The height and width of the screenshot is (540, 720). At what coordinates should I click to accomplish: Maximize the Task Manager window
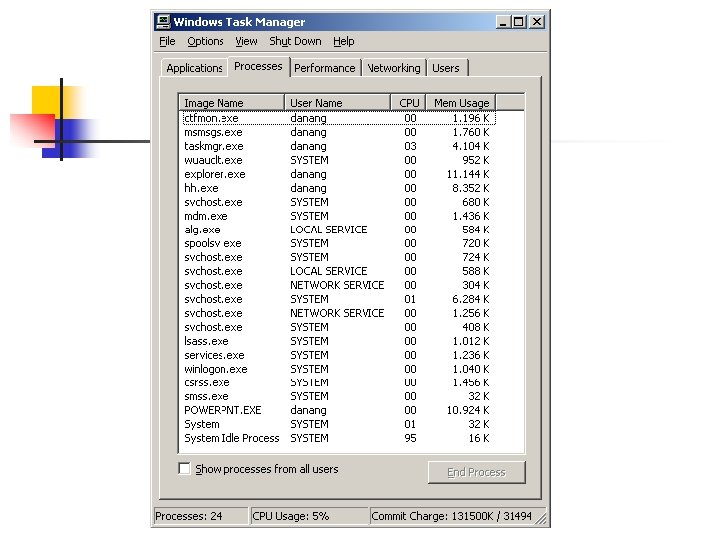coord(519,22)
